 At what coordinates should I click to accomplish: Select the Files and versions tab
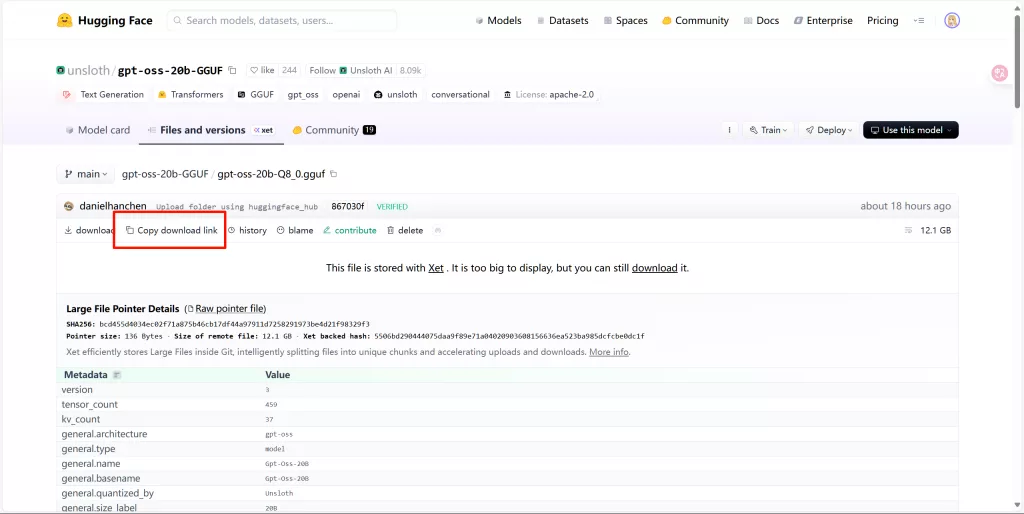[211, 130]
